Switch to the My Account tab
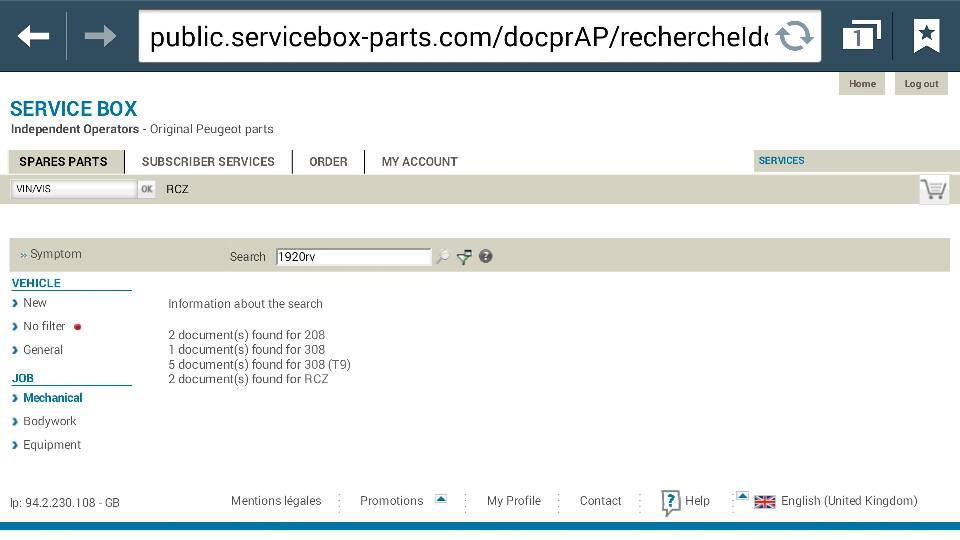Viewport: 960px width, 540px height. pyautogui.click(x=419, y=162)
